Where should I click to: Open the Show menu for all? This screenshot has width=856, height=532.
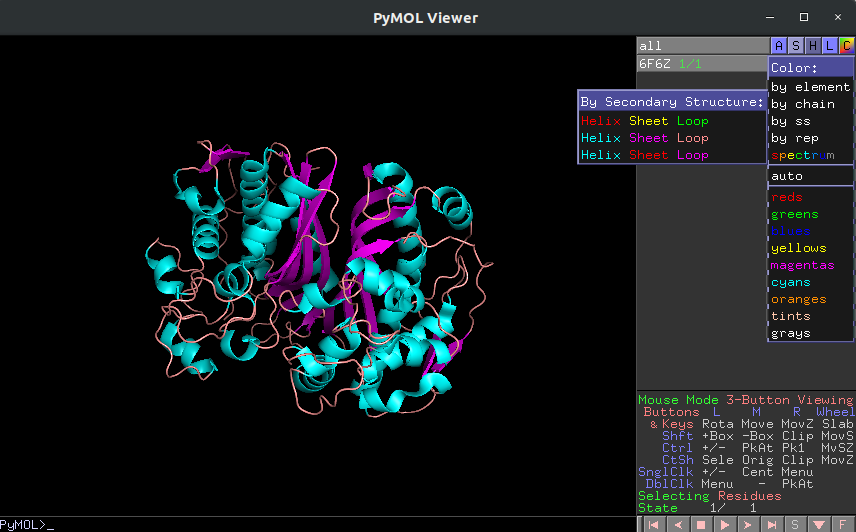click(795, 46)
